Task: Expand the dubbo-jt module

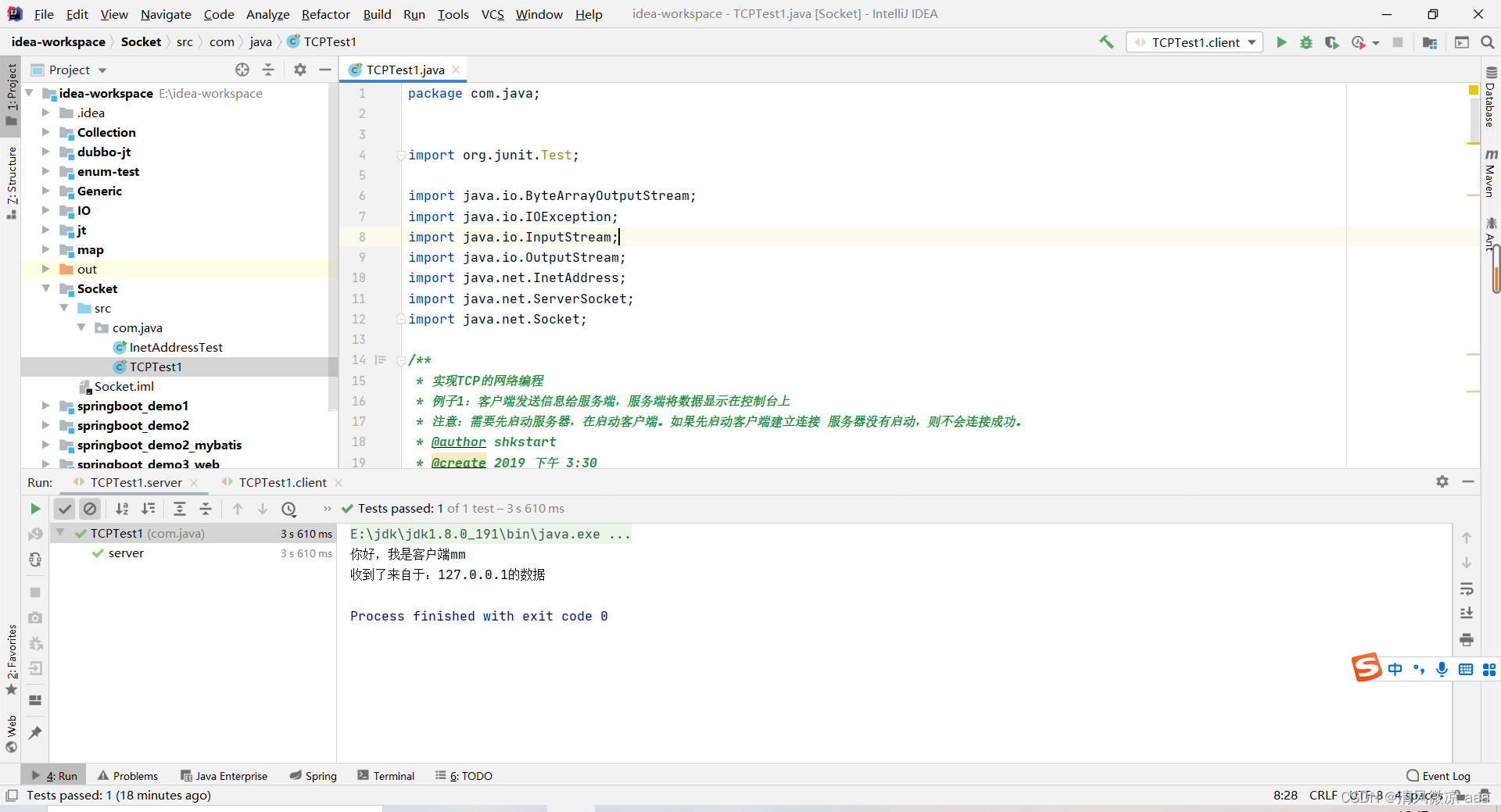Action: point(45,152)
